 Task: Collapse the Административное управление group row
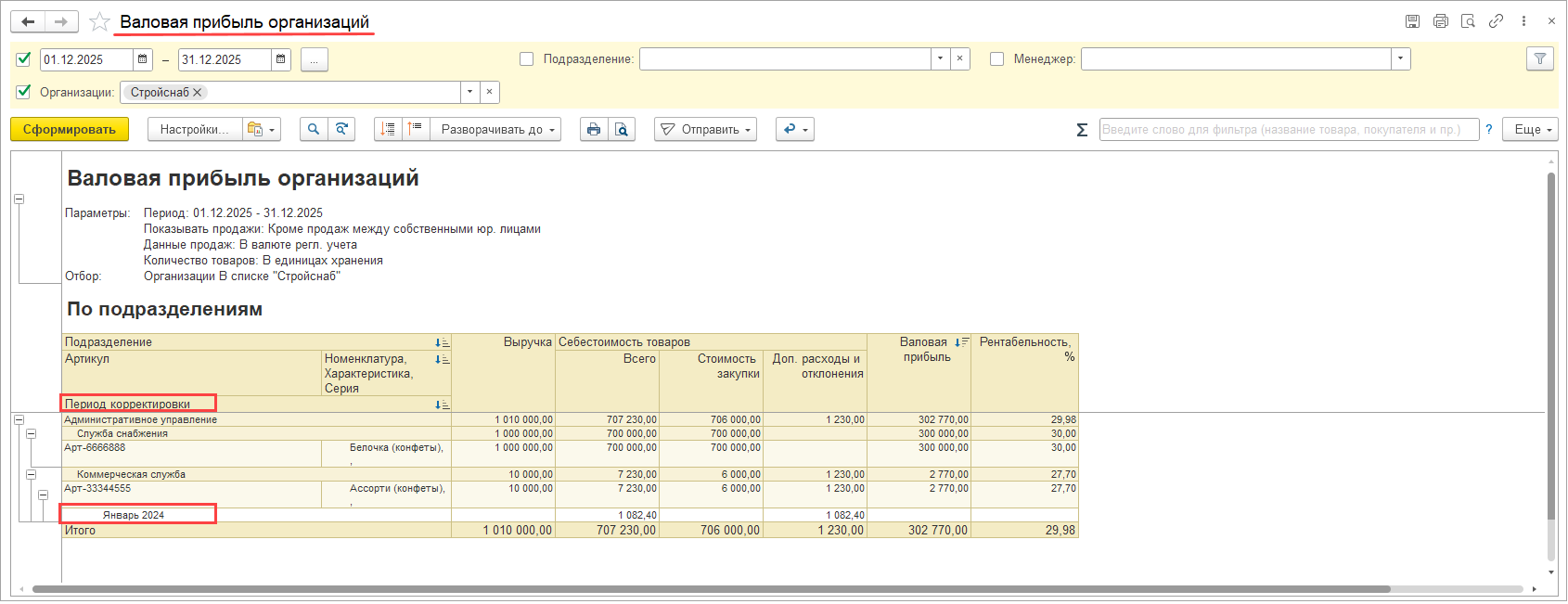coord(19,420)
